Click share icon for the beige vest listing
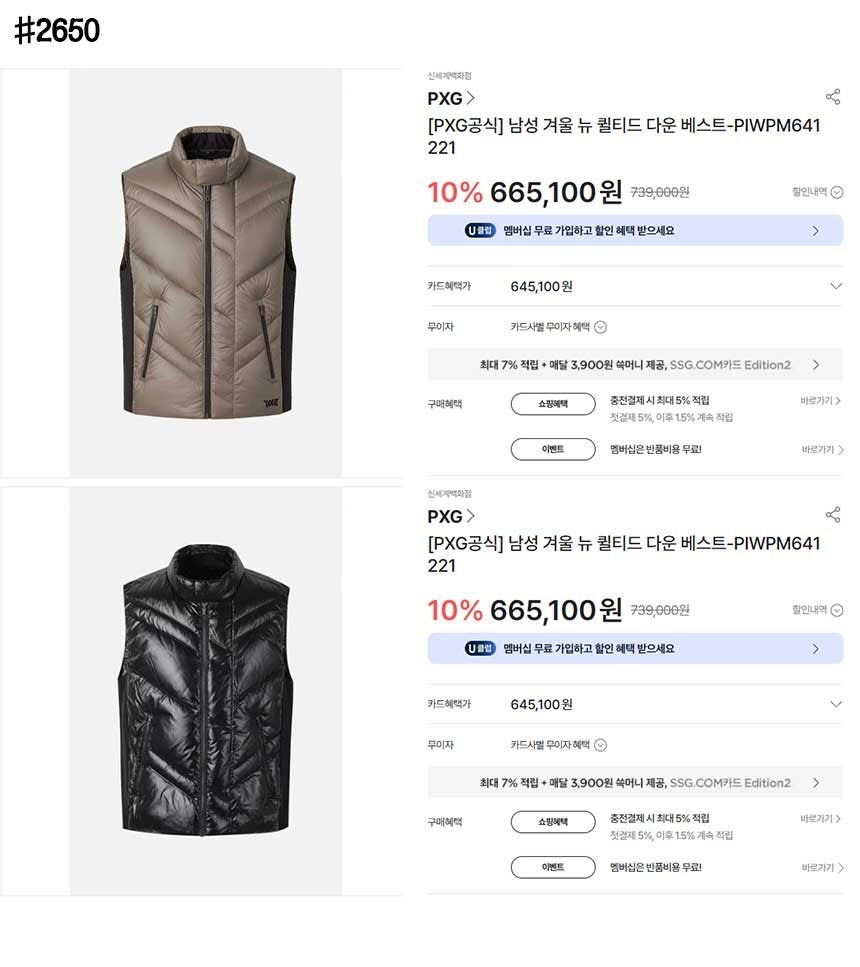 [x=832, y=97]
